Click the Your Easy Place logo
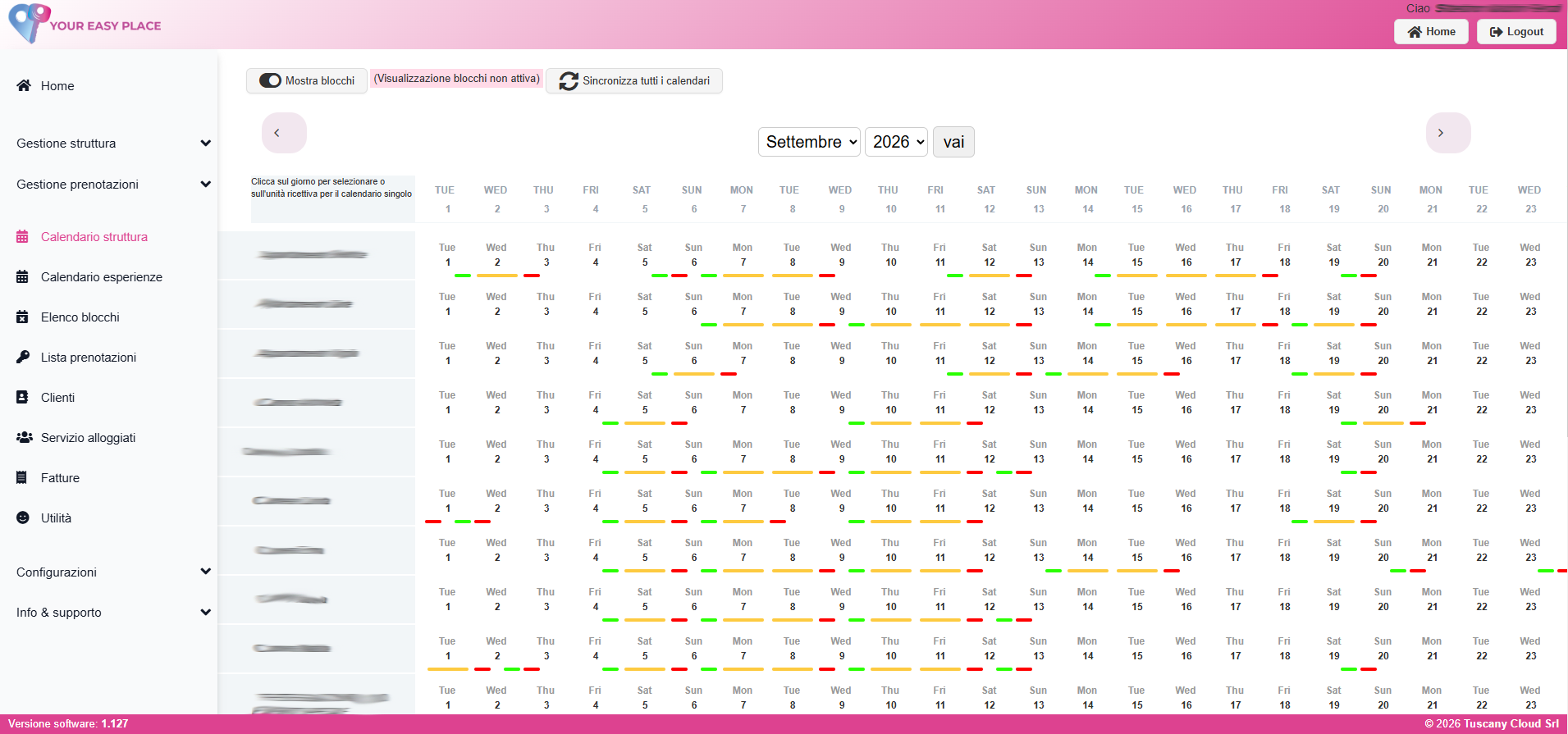This screenshot has height=734, width=1568. [x=85, y=24]
